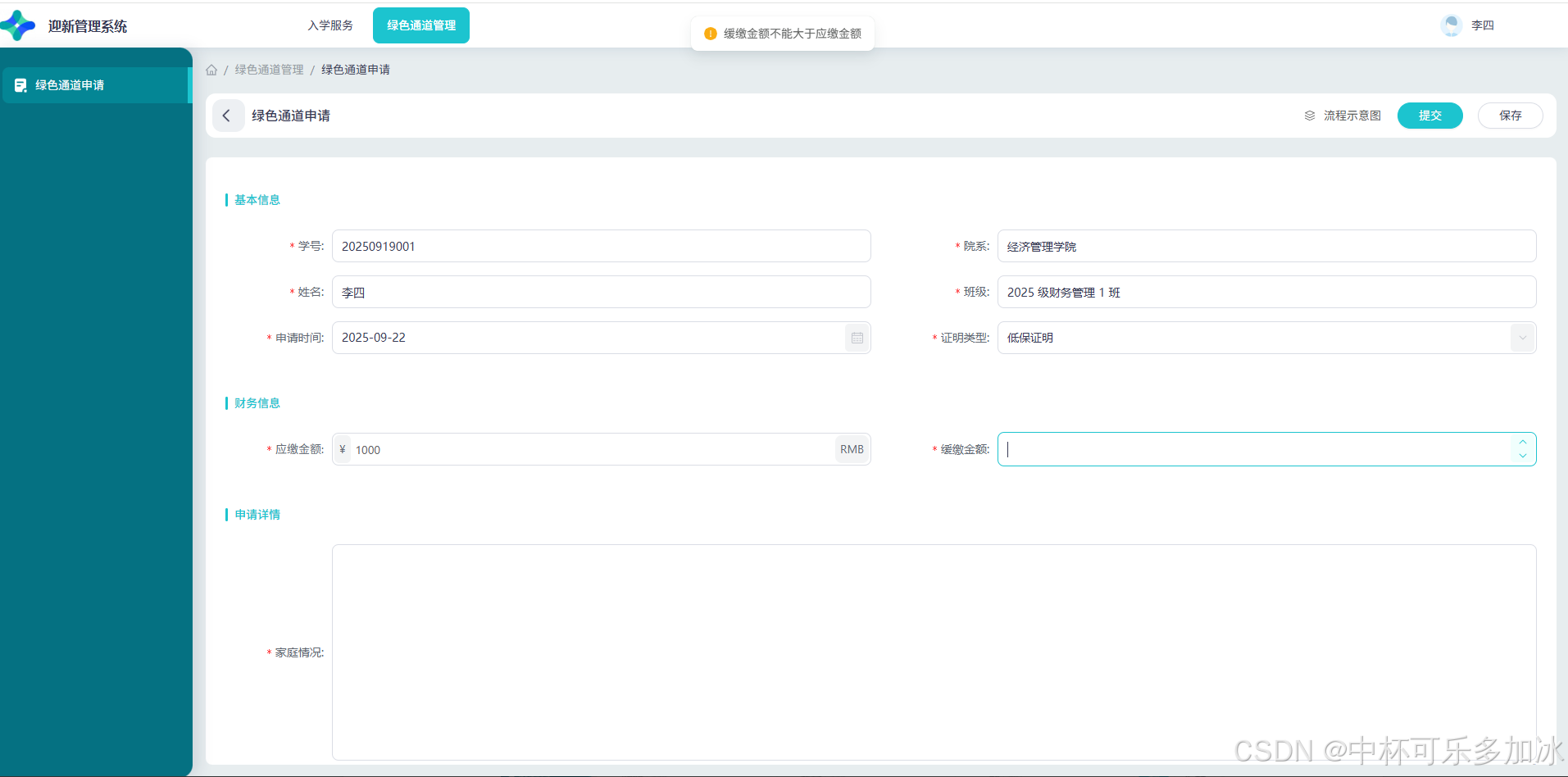
Task: Click the sidebar 绿色通道申请 document icon
Action: [21, 85]
